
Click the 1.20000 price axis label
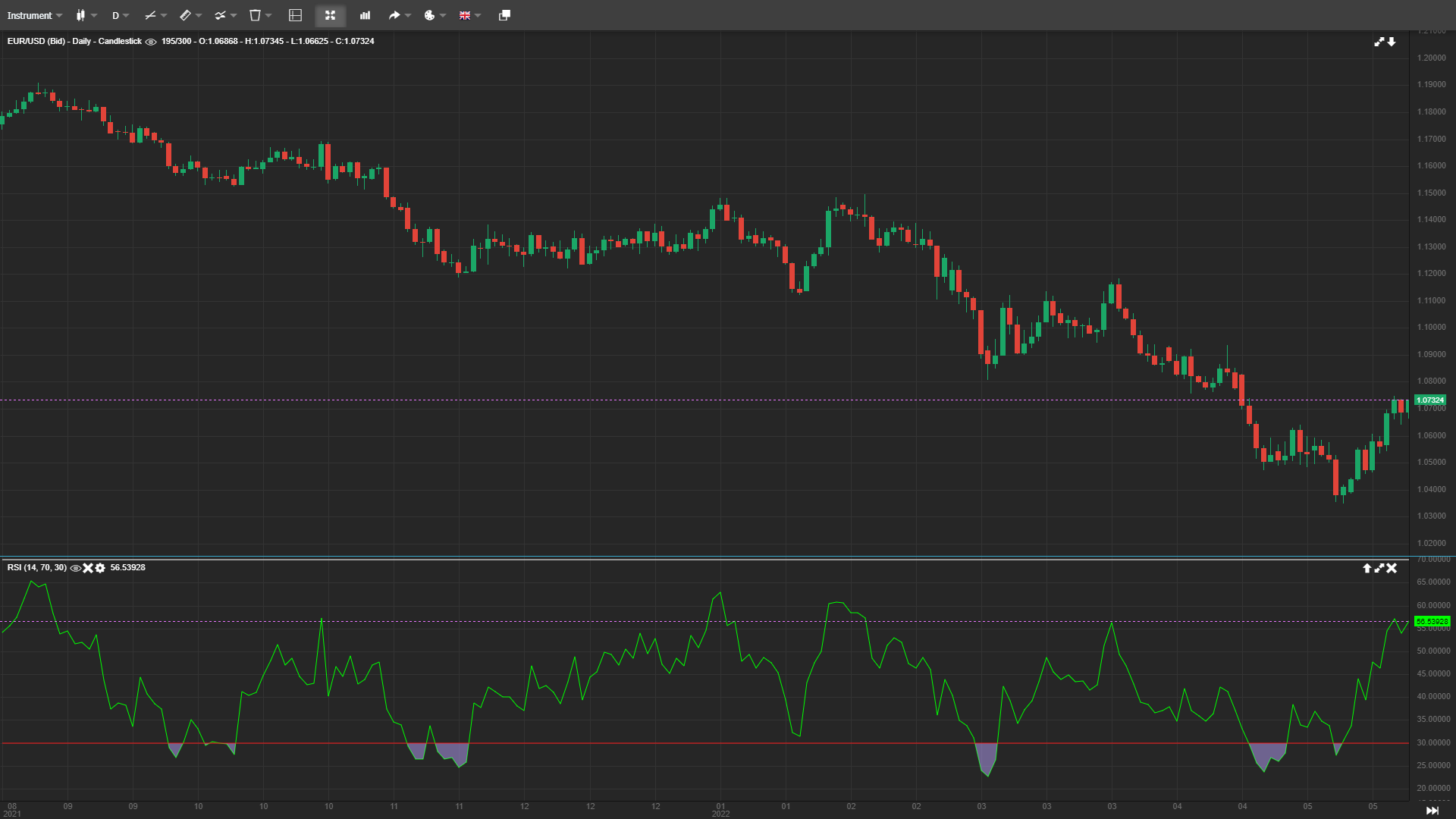pyautogui.click(x=1432, y=58)
